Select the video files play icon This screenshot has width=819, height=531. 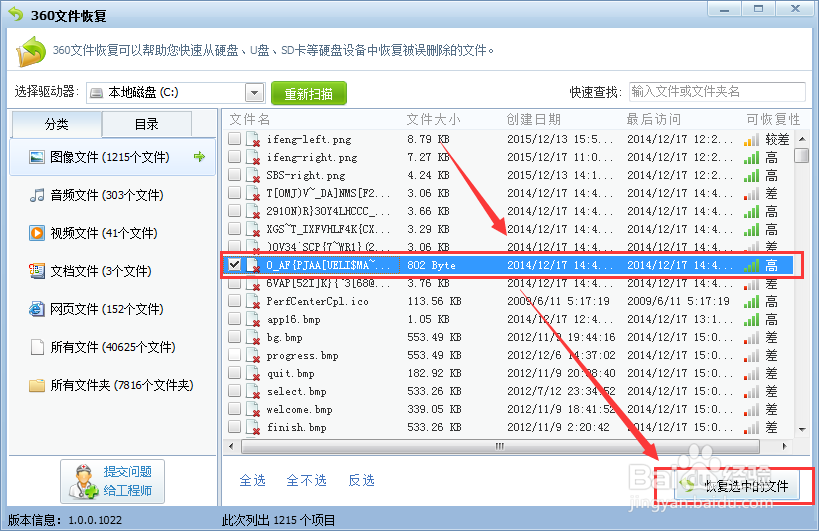[x=37, y=233]
